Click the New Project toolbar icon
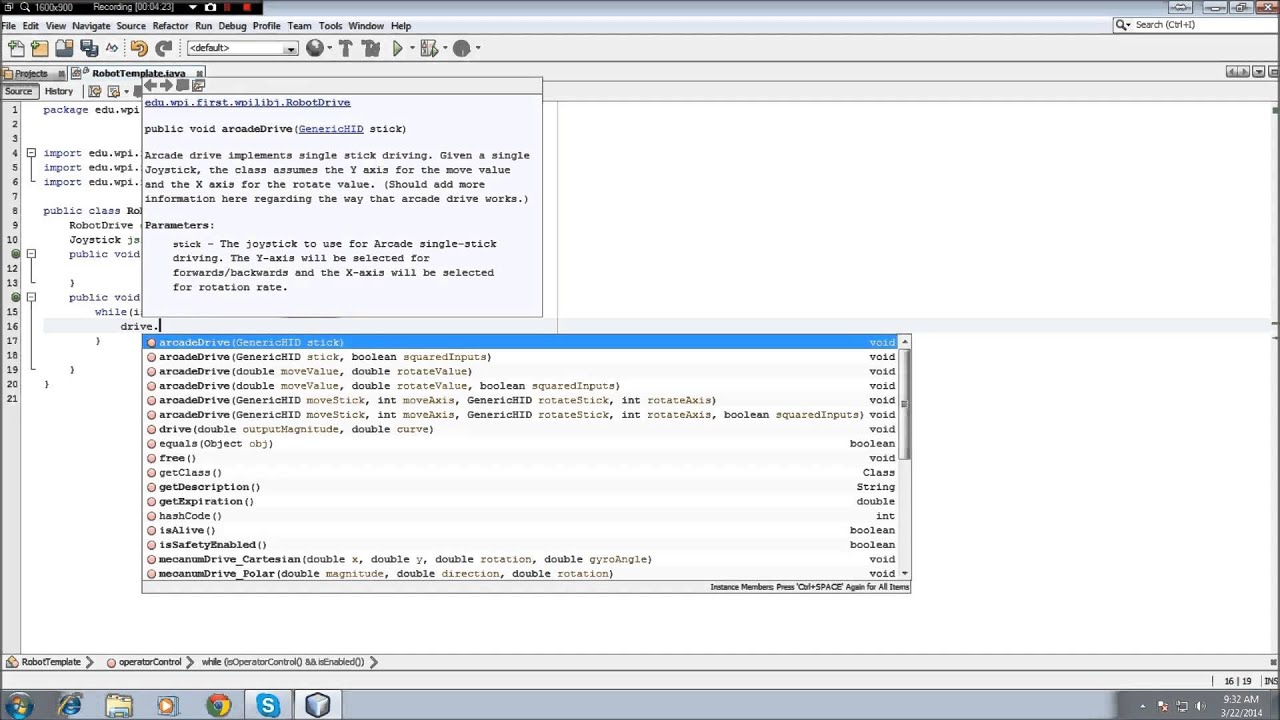This screenshot has width=1280, height=720. (x=40, y=48)
